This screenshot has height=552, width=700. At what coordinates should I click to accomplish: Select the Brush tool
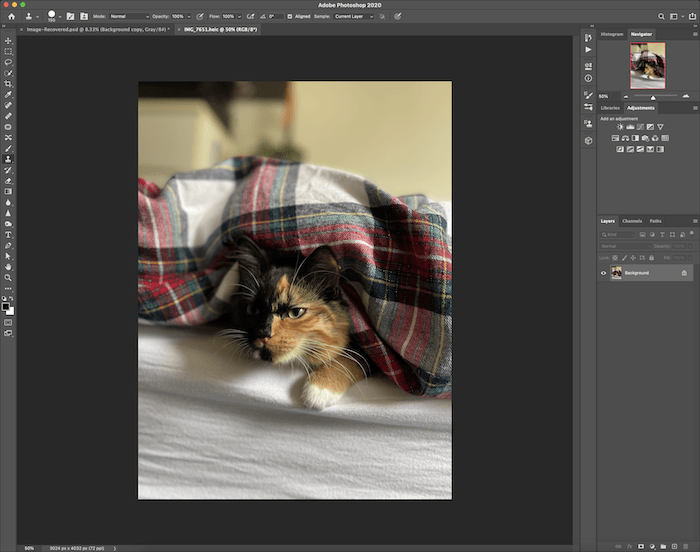pos(8,148)
